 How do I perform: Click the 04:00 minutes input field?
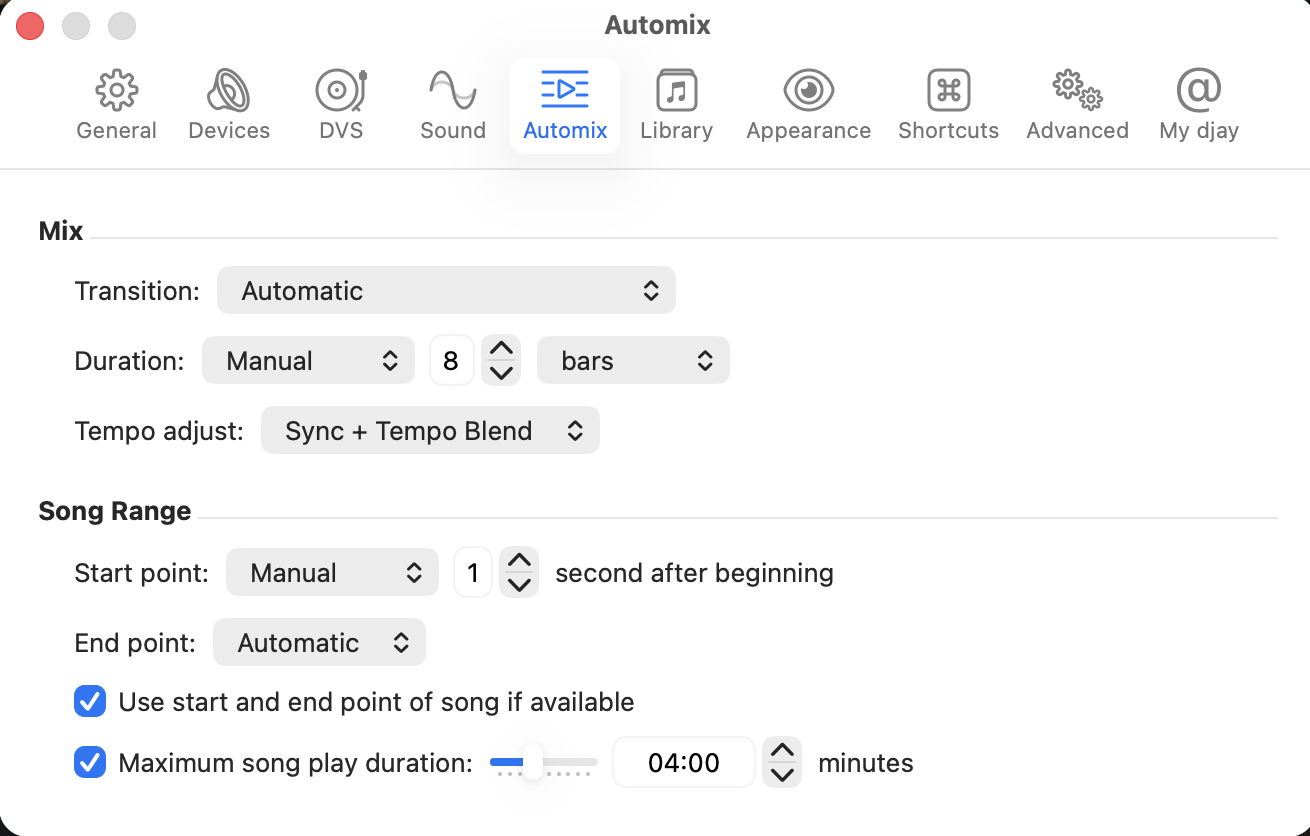pos(684,763)
